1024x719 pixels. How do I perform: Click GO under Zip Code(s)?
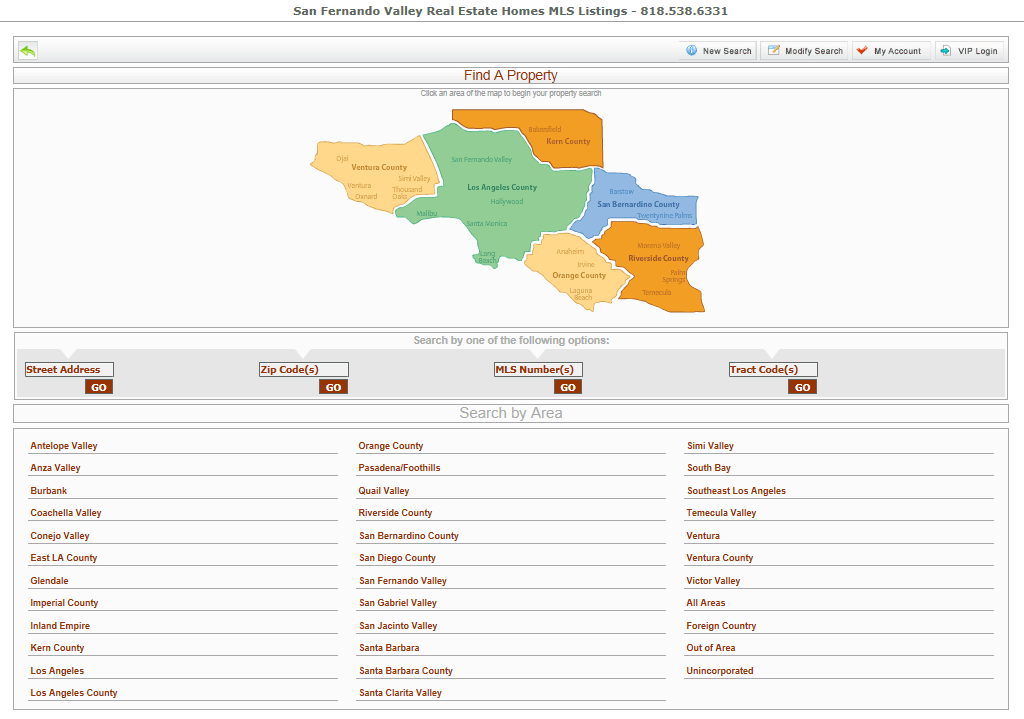332,386
